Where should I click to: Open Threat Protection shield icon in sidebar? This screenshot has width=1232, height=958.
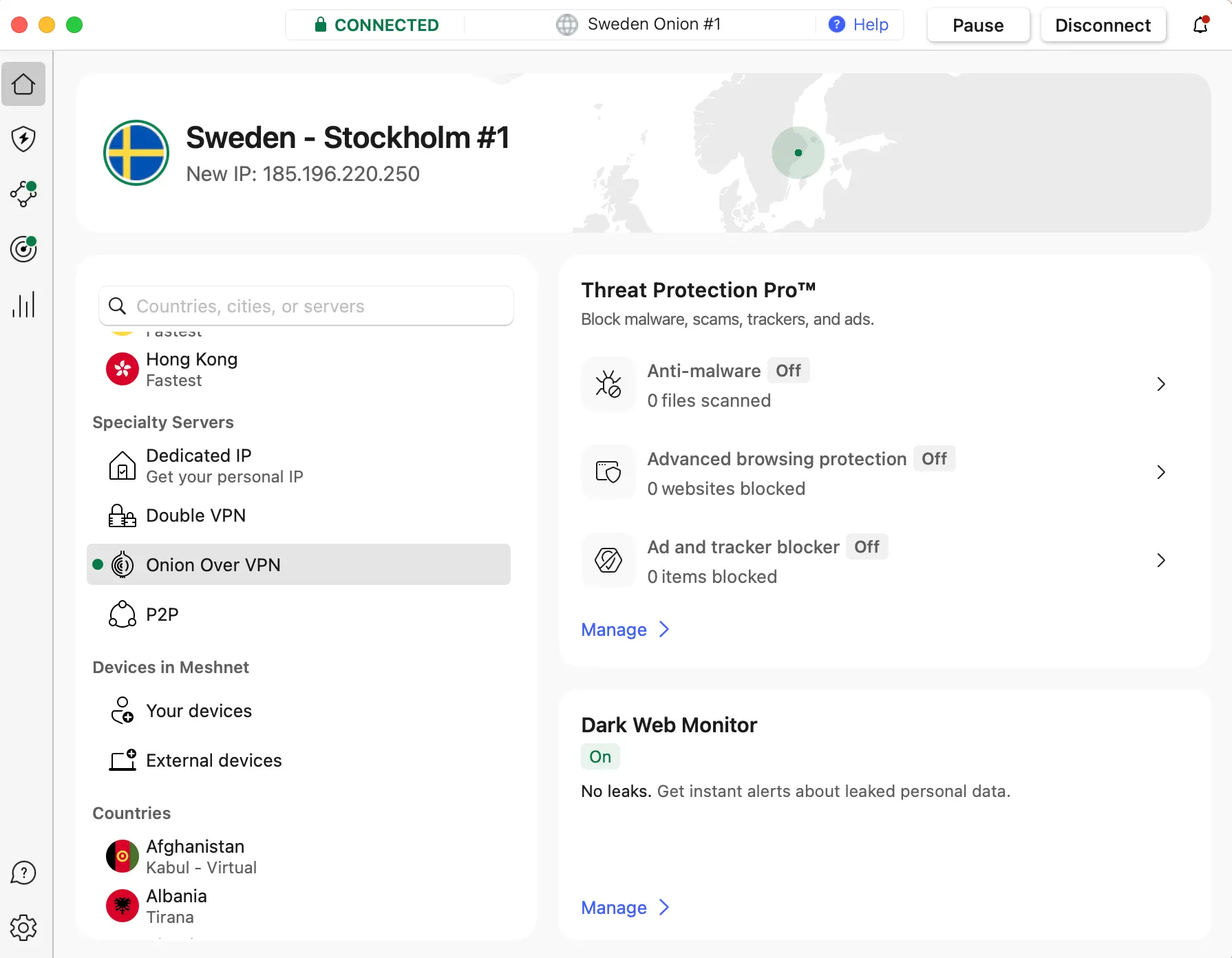(x=23, y=139)
